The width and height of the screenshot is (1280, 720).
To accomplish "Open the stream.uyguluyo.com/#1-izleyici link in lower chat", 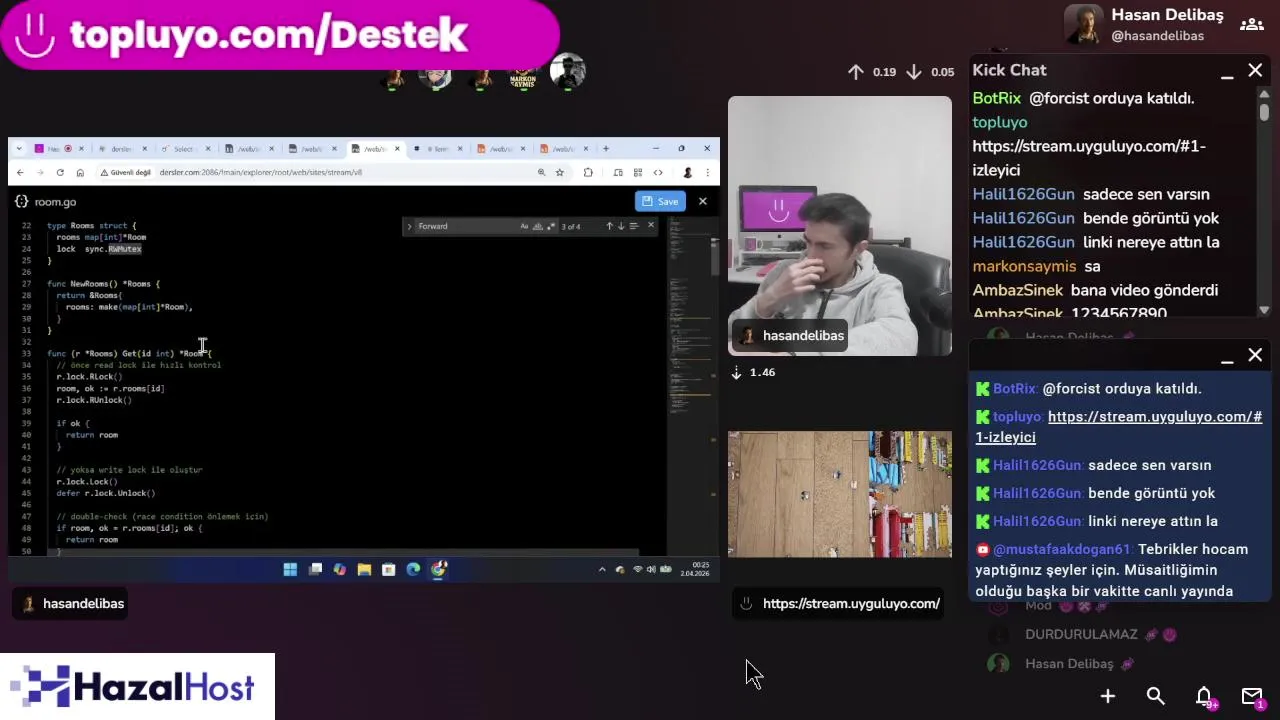I will (1118, 427).
